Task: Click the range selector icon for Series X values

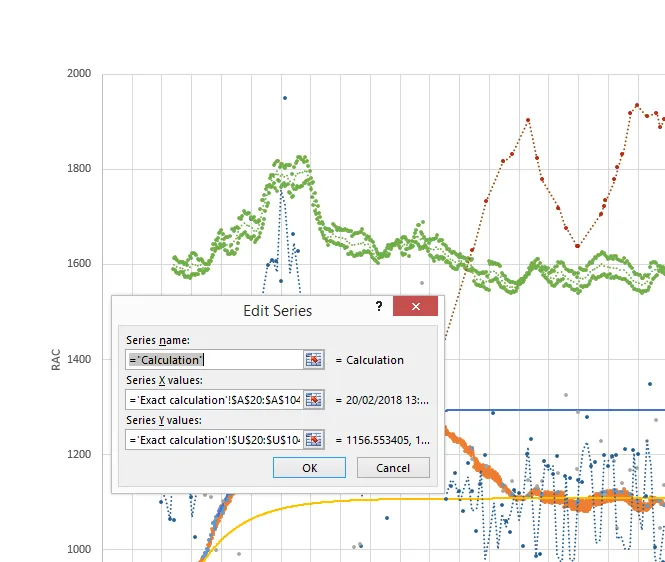Action: tap(314, 400)
